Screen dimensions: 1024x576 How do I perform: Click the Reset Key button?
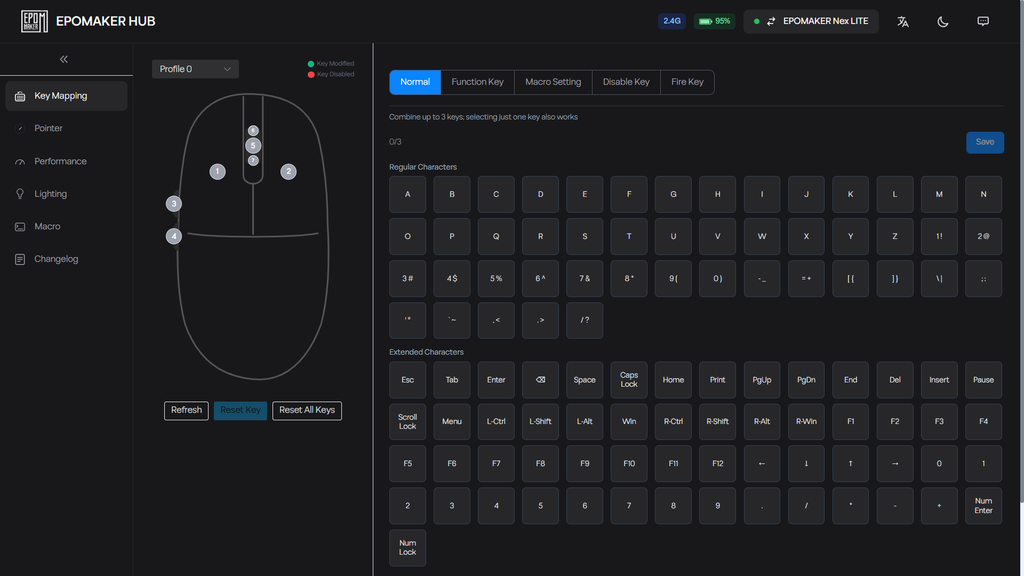click(x=240, y=410)
